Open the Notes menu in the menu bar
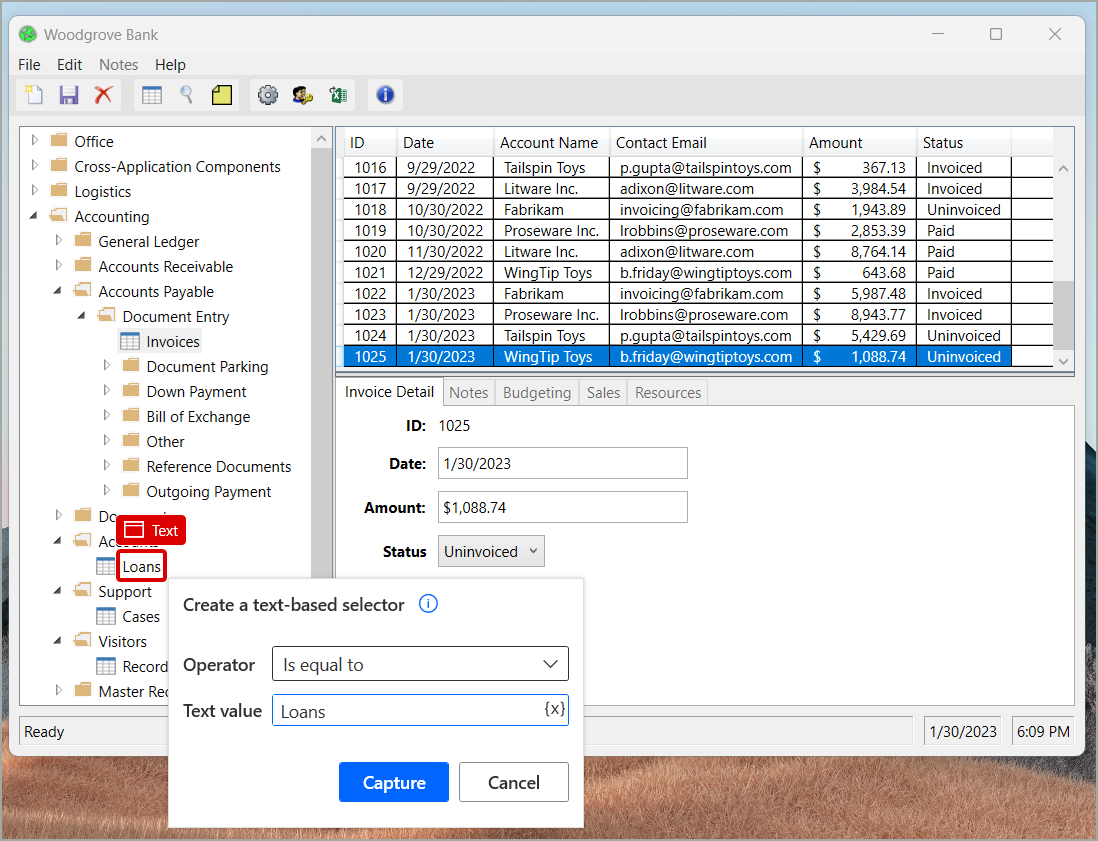The height and width of the screenshot is (841, 1098). (118, 64)
